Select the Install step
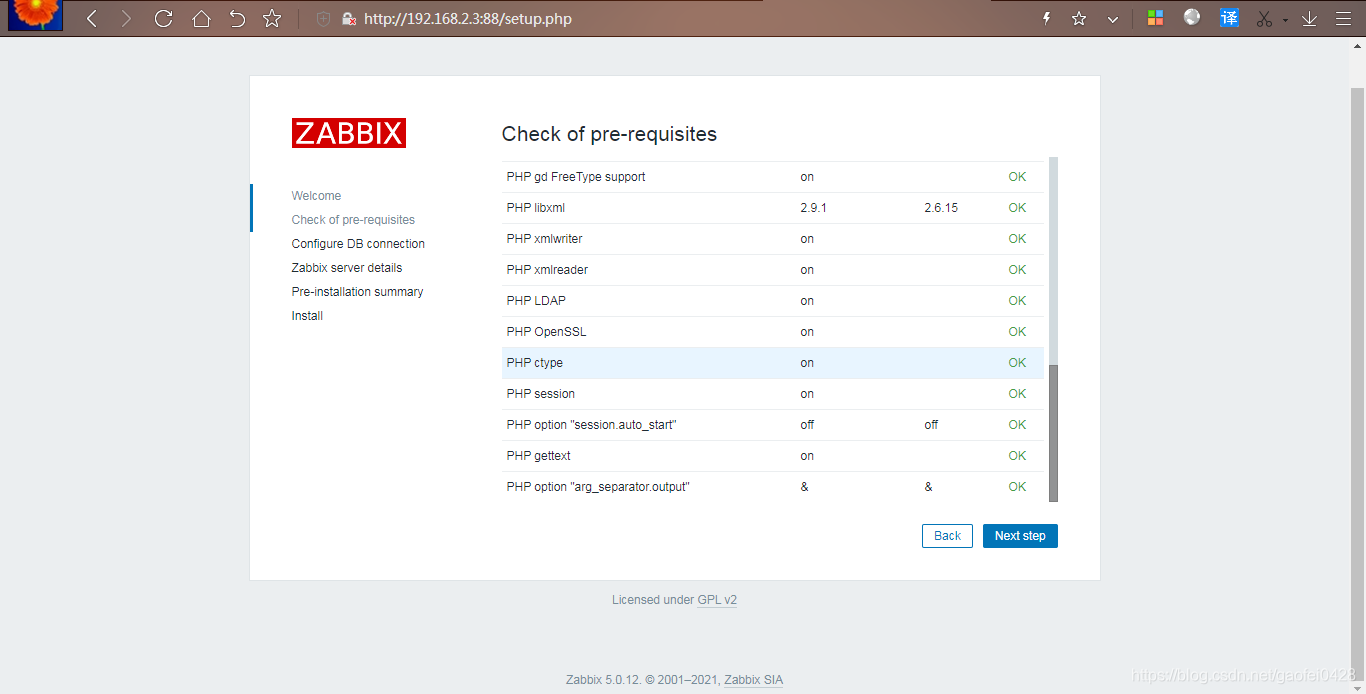This screenshot has width=1366, height=694. point(307,316)
